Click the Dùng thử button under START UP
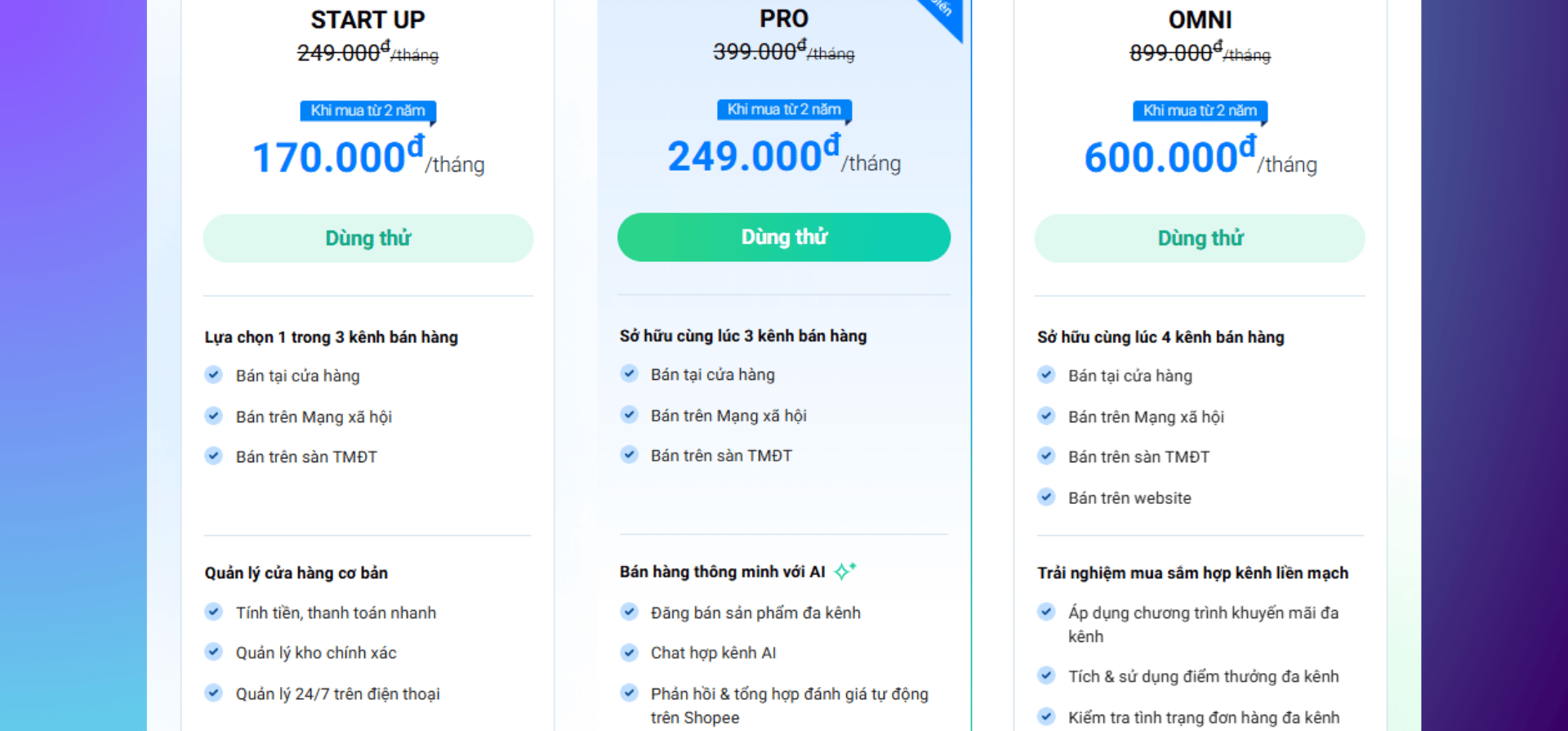The width and height of the screenshot is (1568, 731). click(367, 238)
